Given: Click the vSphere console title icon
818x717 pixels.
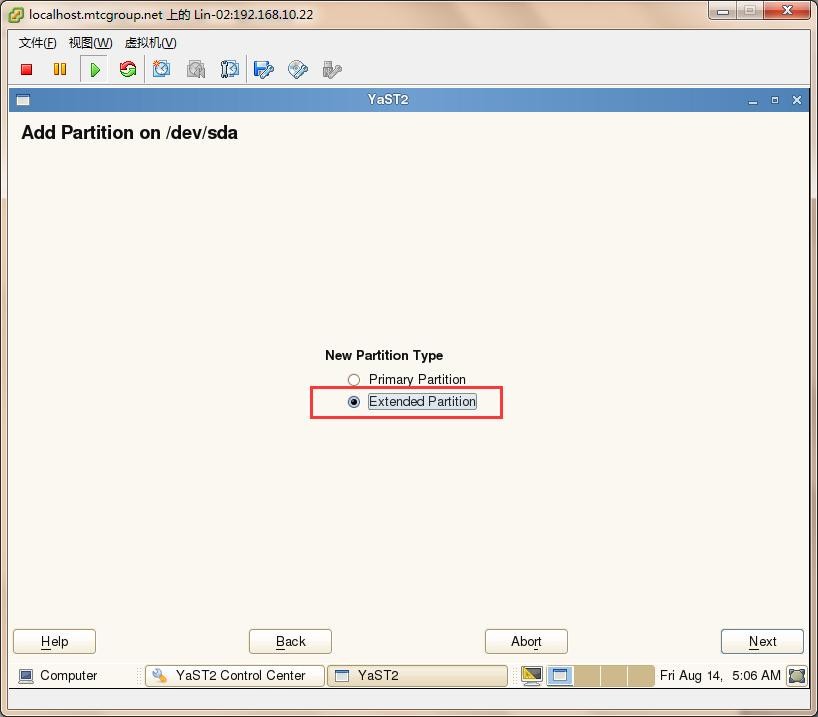Looking at the screenshot, I should [x=16, y=15].
